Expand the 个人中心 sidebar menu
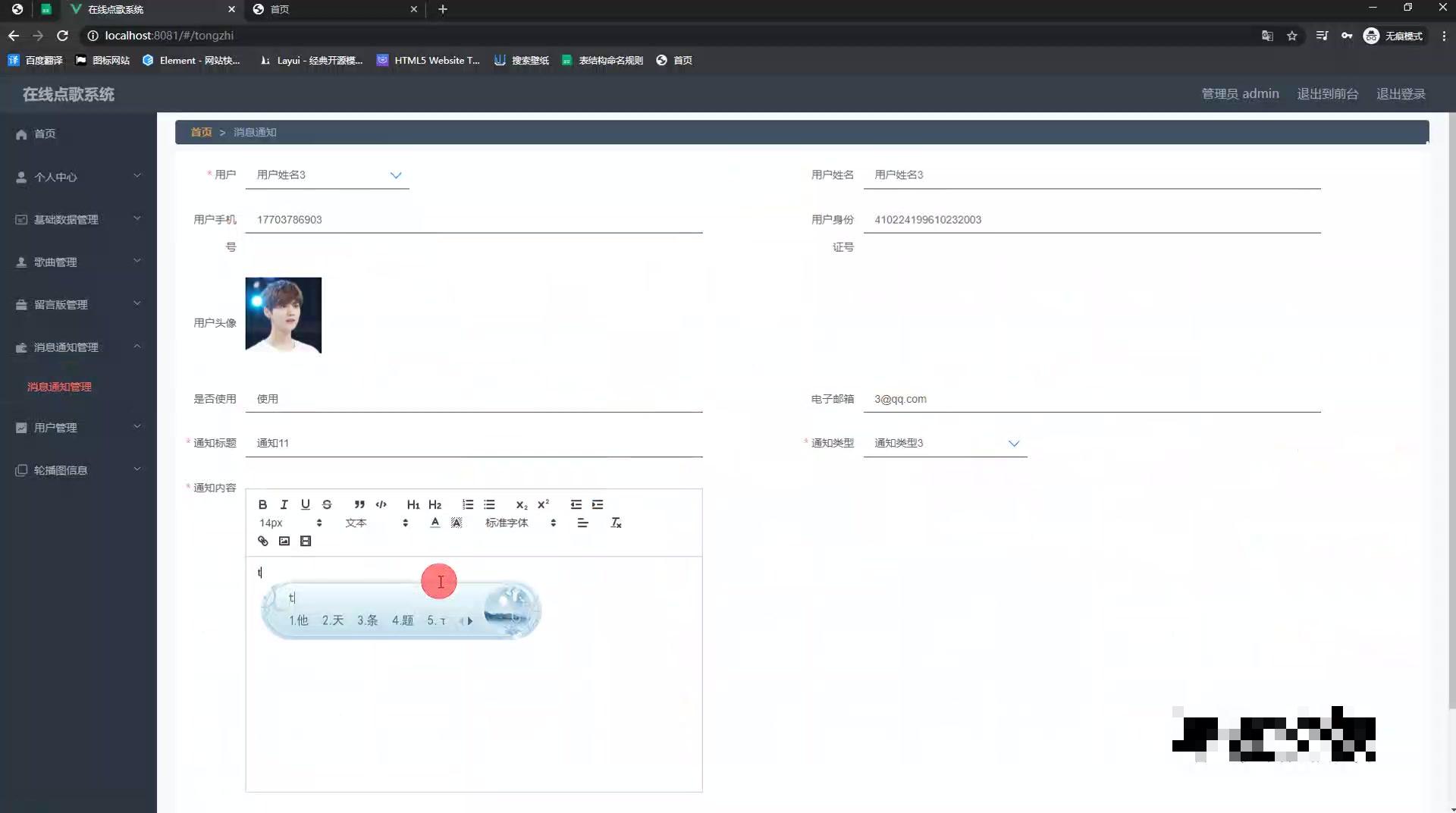Image resolution: width=1456 pixels, height=813 pixels. click(x=78, y=177)
